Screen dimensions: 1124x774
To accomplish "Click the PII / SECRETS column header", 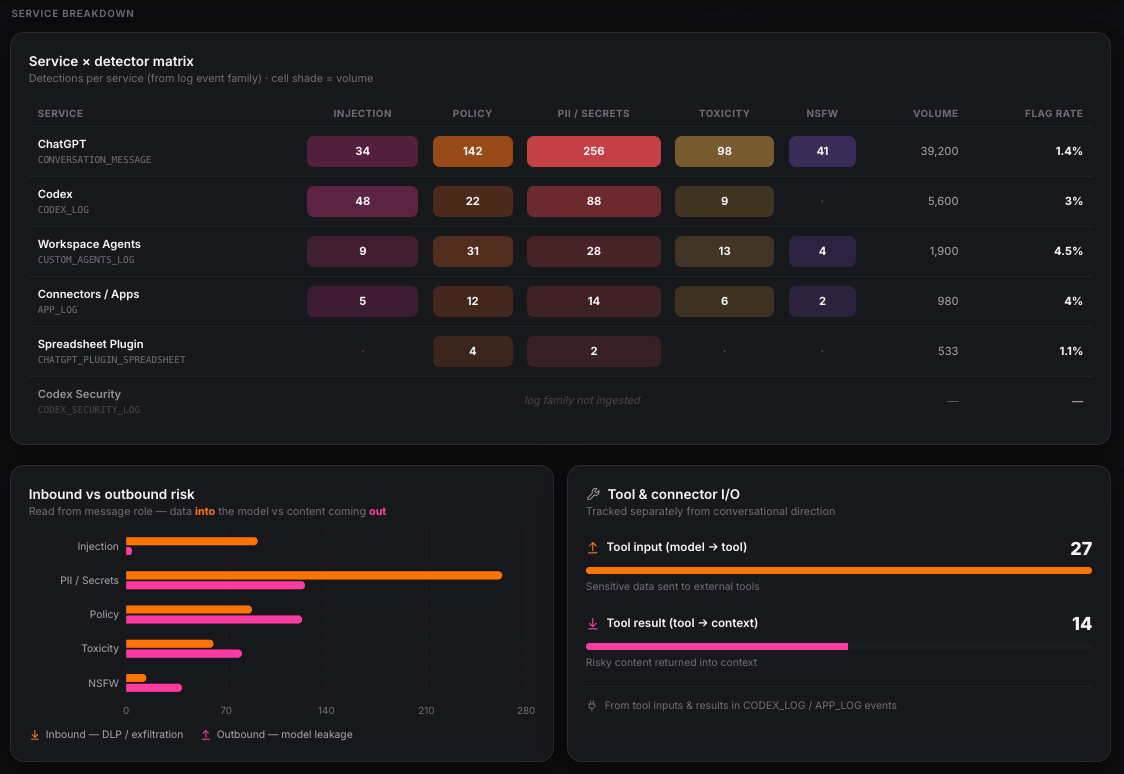I will click(x=594, y=113).
